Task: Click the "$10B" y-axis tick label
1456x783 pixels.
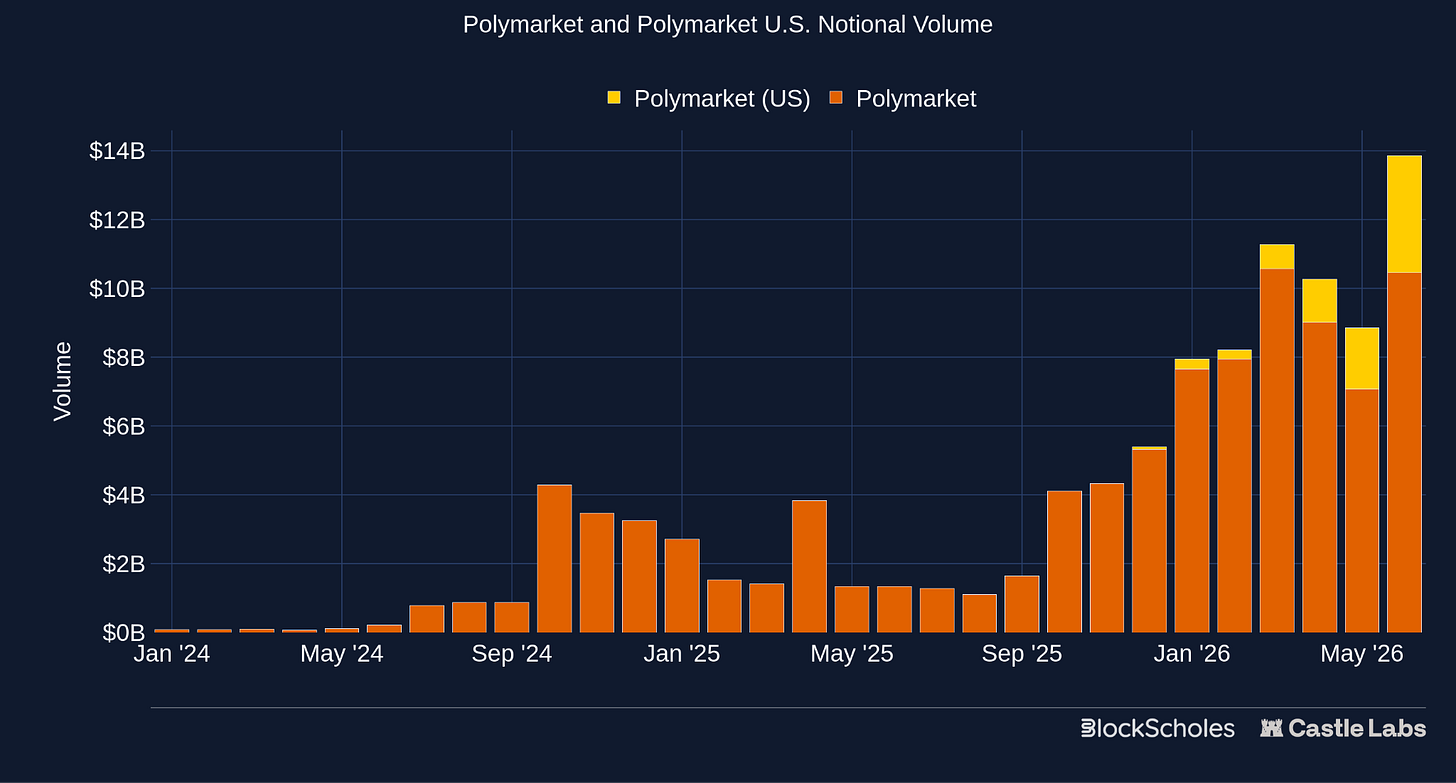Action: tap(117, 289)
